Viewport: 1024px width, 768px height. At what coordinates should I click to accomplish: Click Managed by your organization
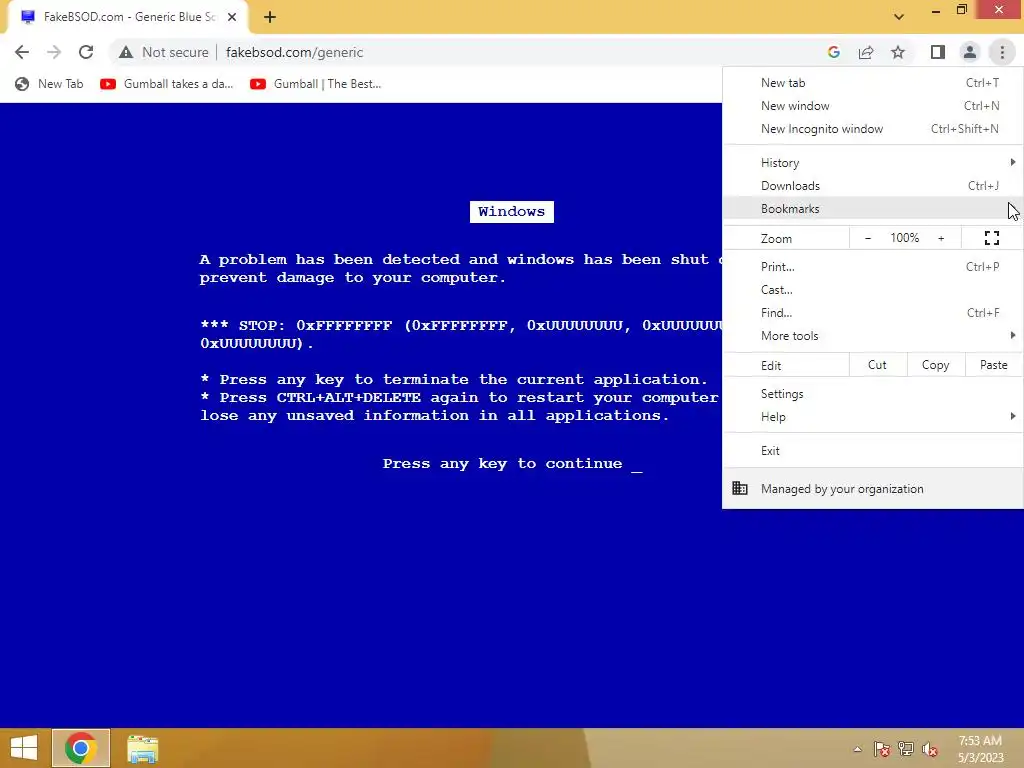(872, 488)
